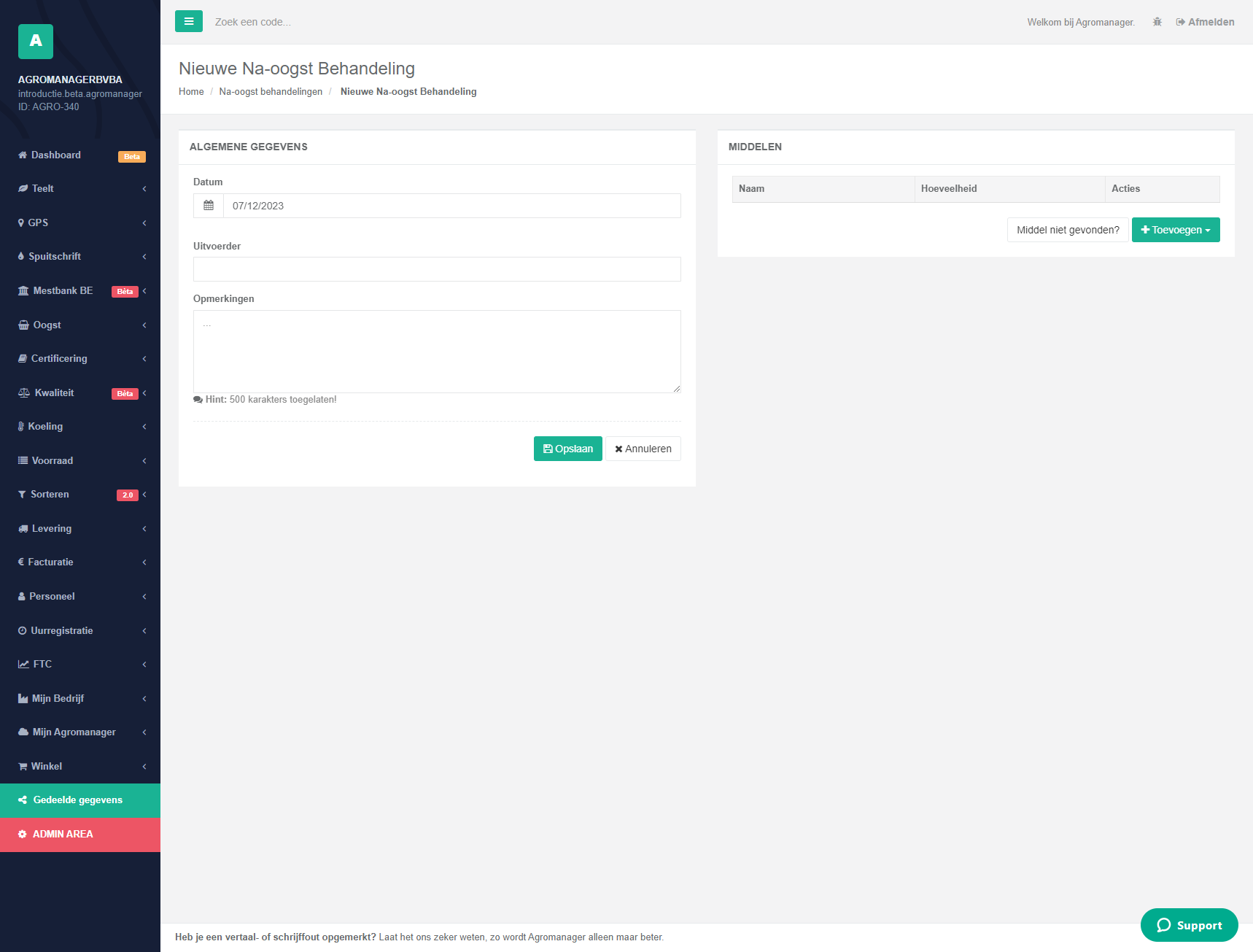Open the Toevoegen dropdown button

coord(1176,230)
